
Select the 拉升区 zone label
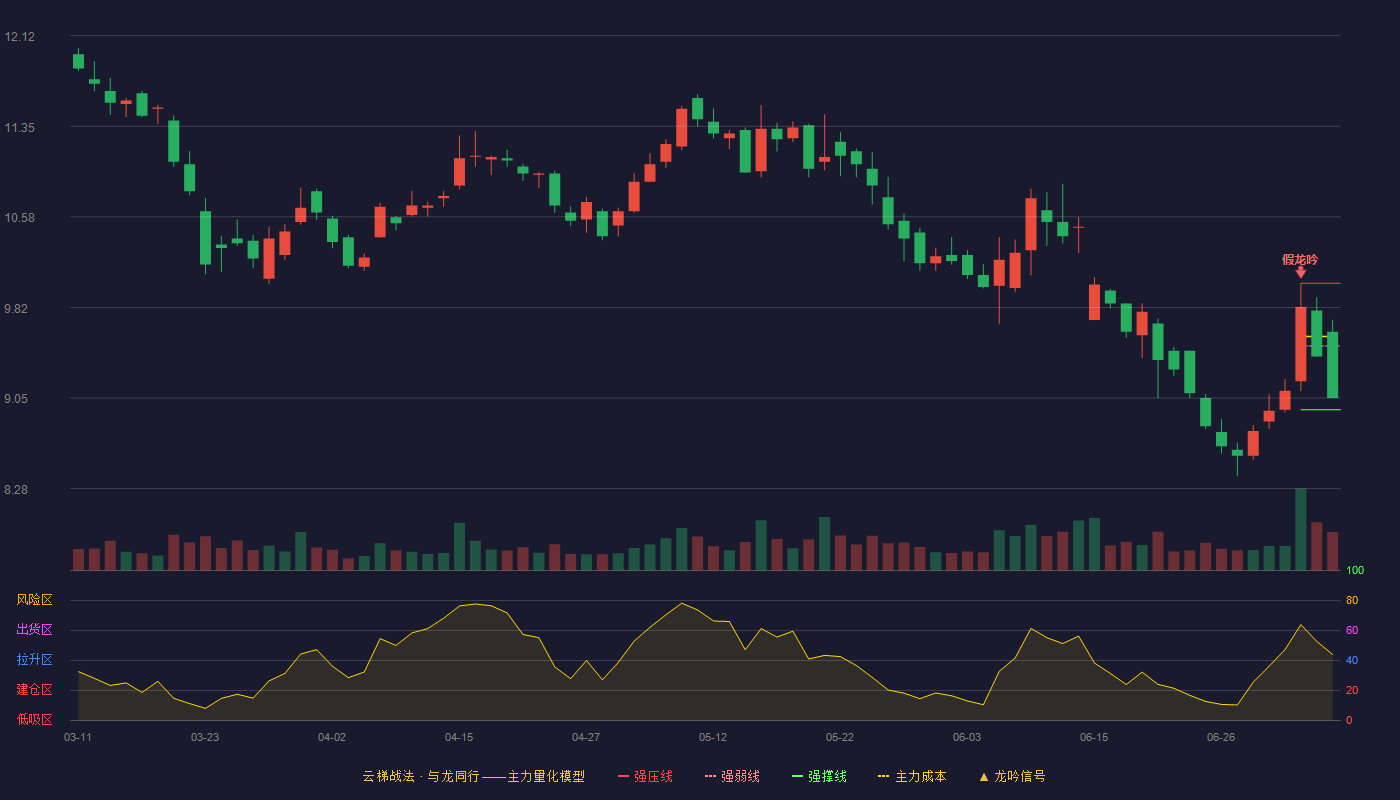[34, 660]
